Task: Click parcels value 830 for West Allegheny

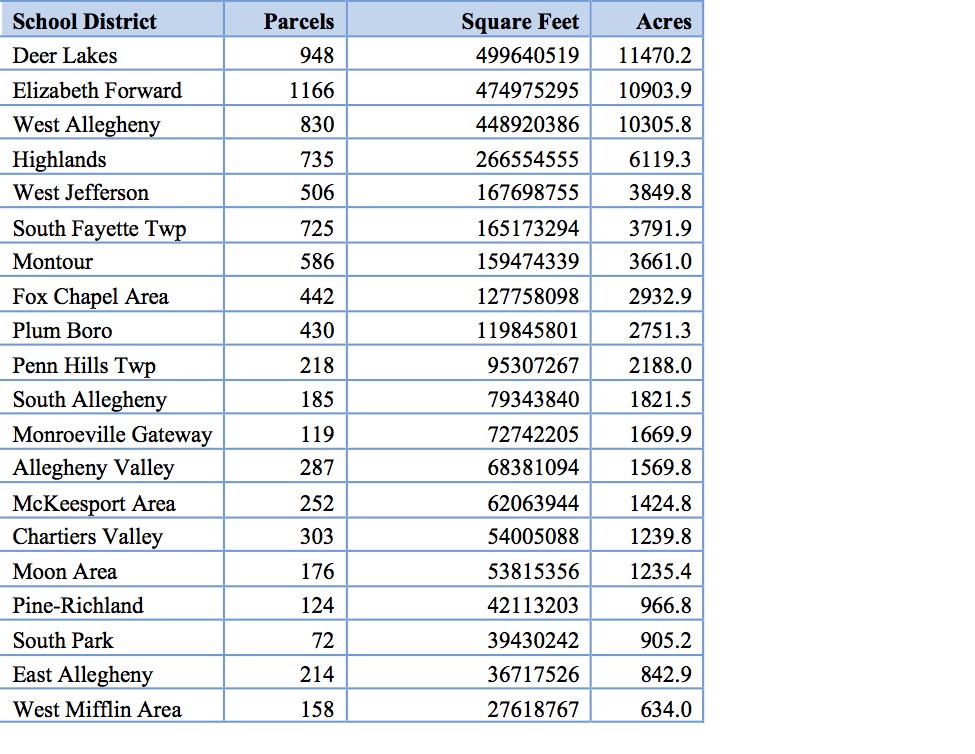Action: click(317, 125)
